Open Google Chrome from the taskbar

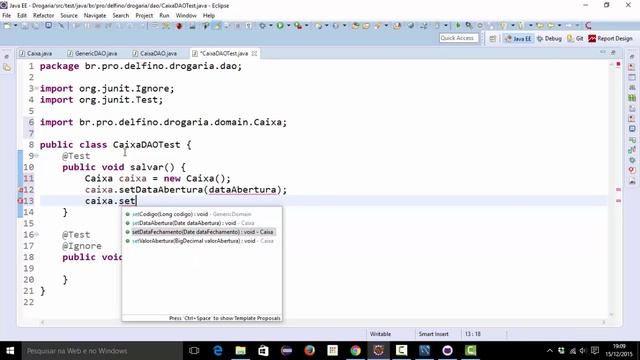pos(356,351)
